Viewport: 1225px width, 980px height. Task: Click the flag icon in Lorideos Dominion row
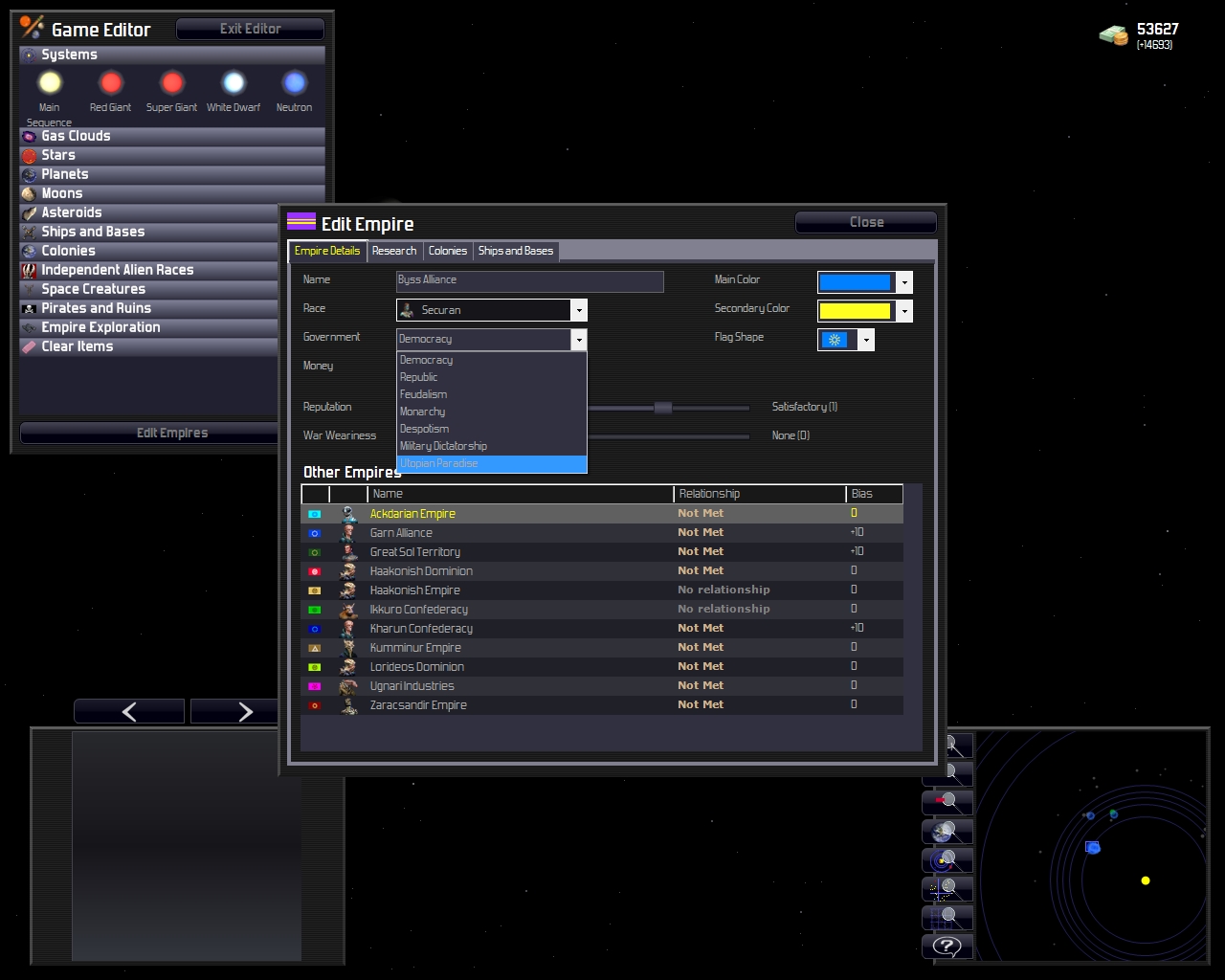point(315,667)
